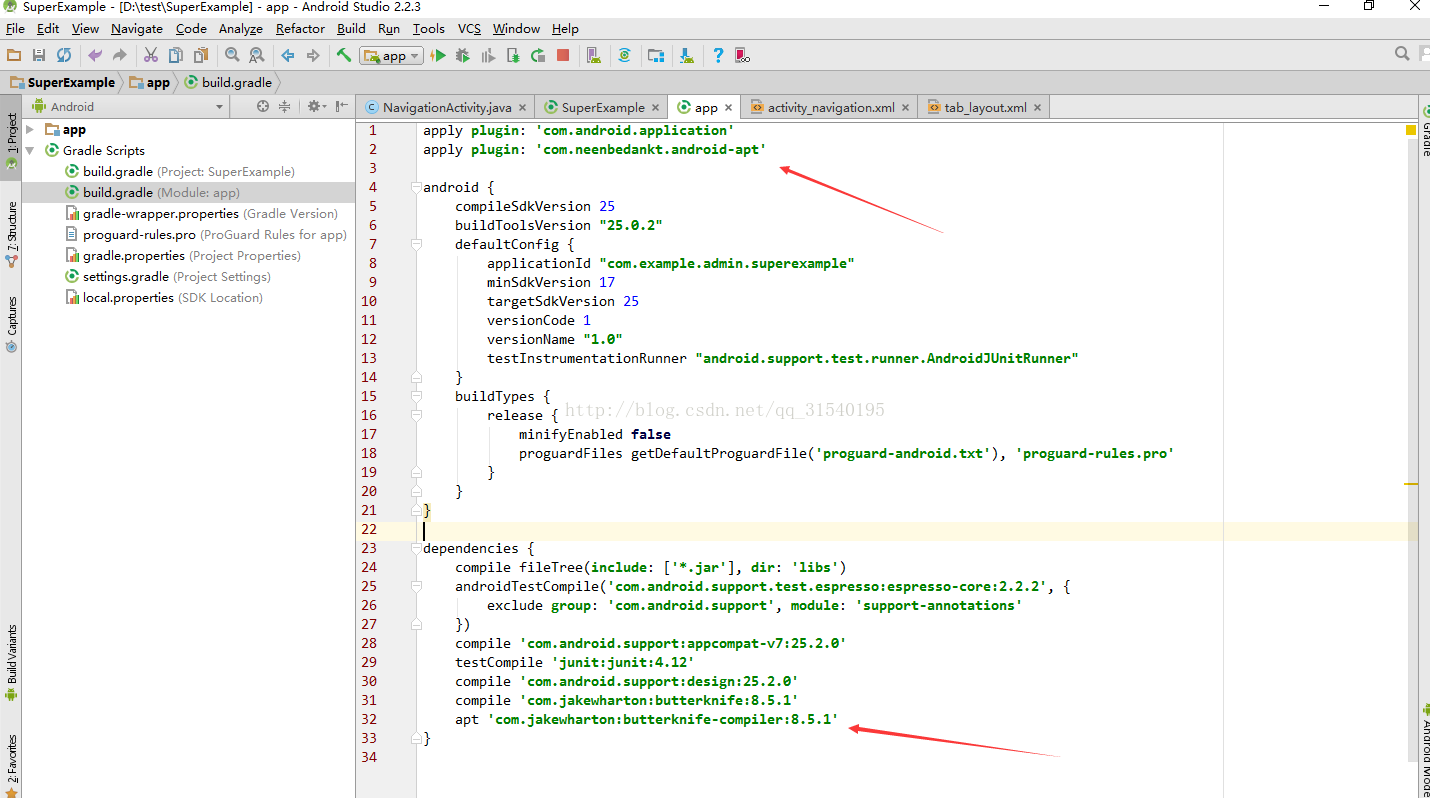
Task: Click the Paste toolbar icon
Action: [201, 56]
